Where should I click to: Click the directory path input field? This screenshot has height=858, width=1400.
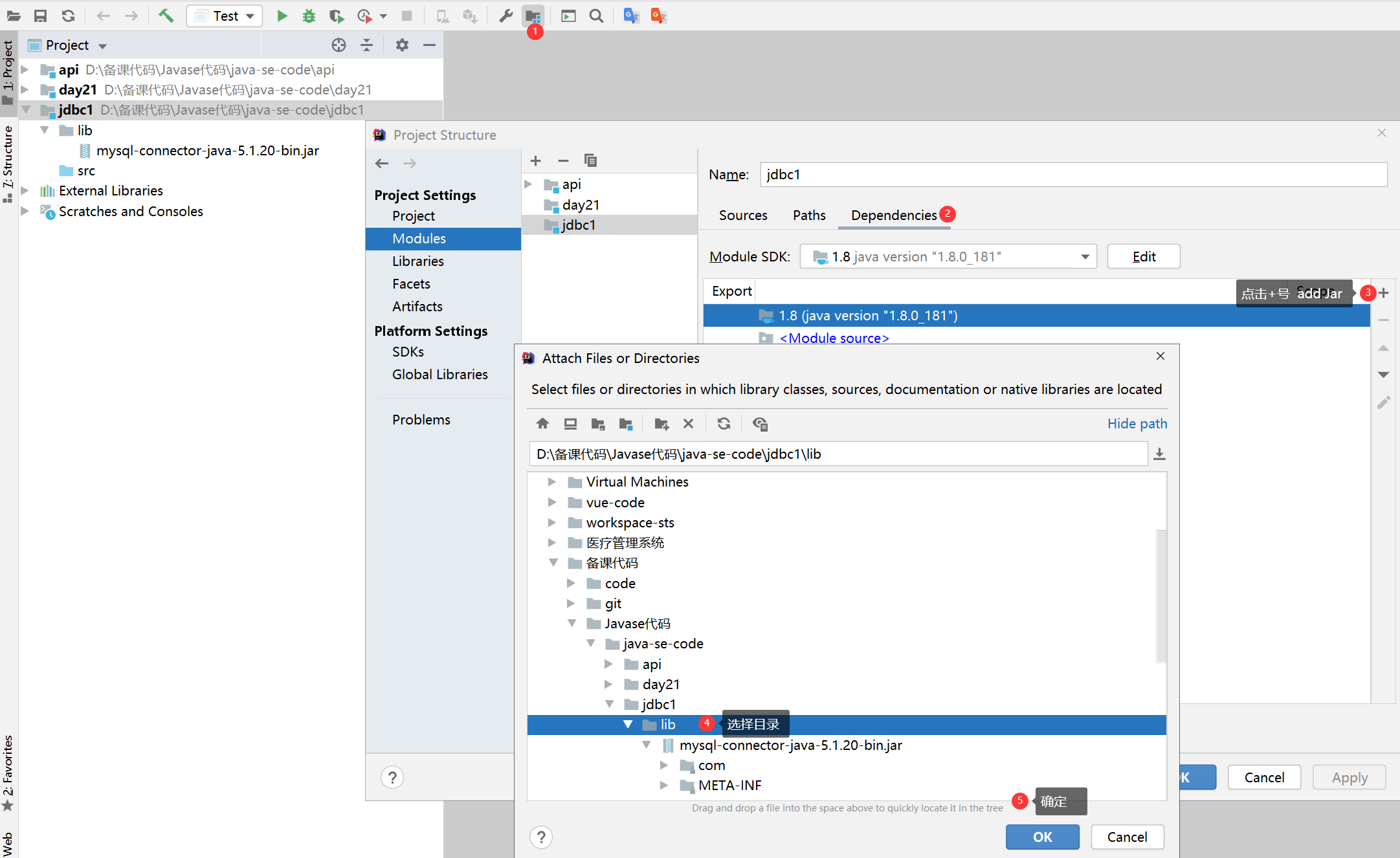[838, 454]
